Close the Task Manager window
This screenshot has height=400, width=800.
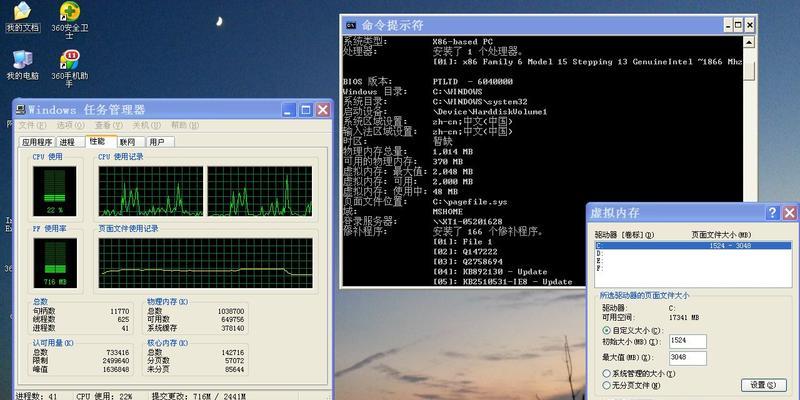pyautogui.click(x=322, y=110)
